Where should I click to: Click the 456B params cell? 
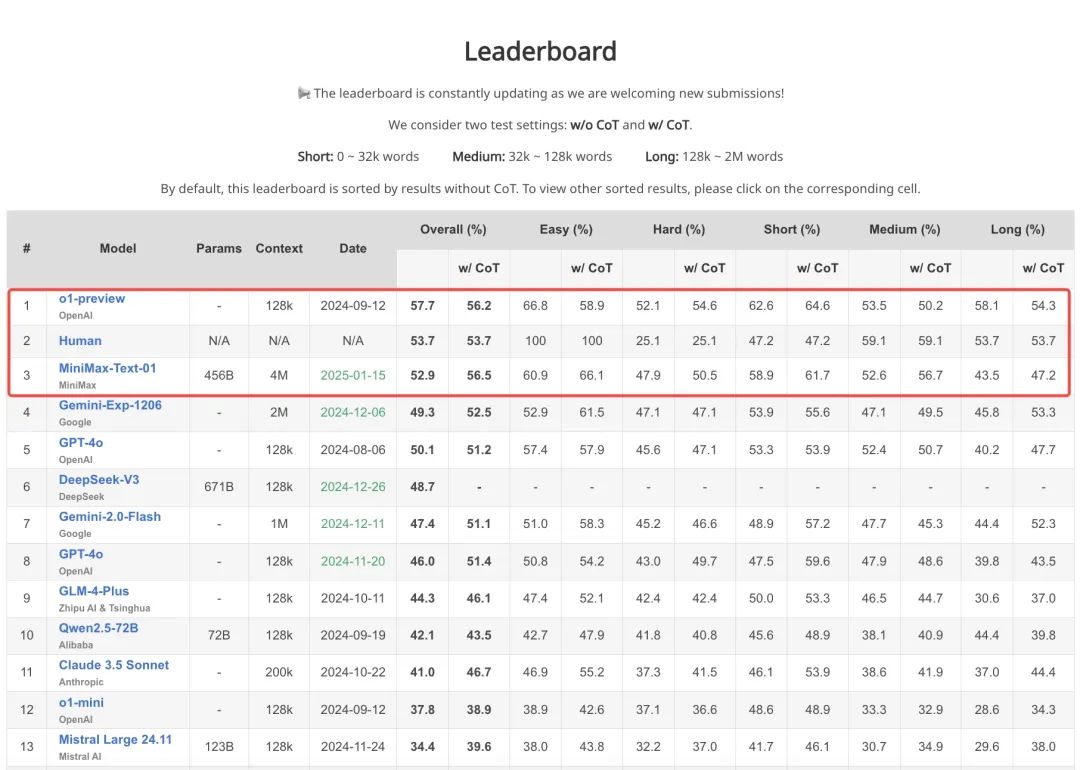click(219, 375)
